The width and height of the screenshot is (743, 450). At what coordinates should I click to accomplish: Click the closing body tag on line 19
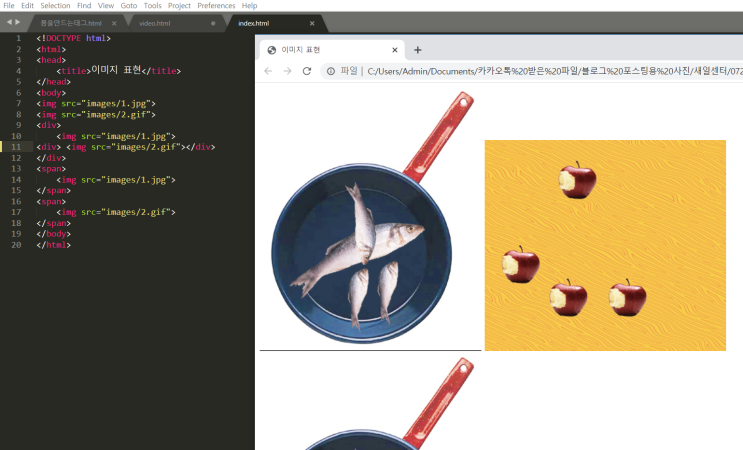coord(54,234)
